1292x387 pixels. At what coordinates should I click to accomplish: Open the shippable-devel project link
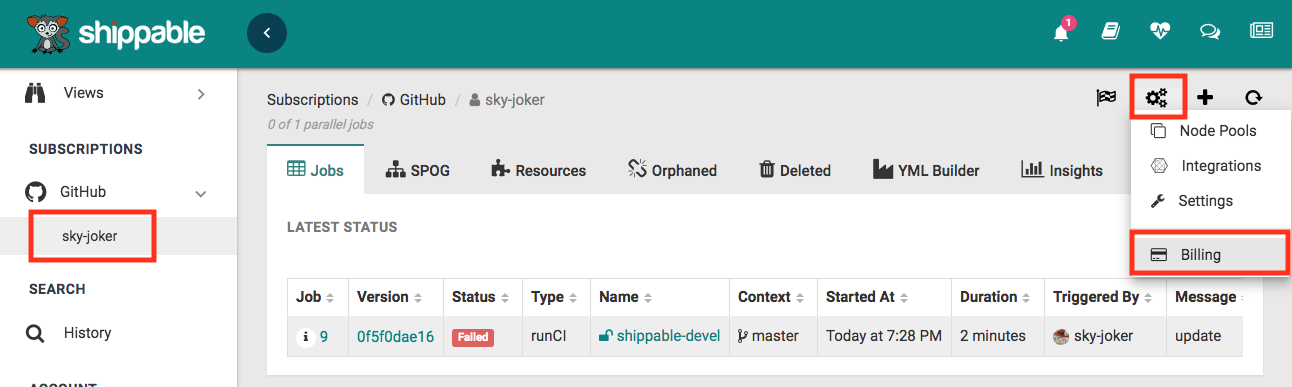[660, 336]
